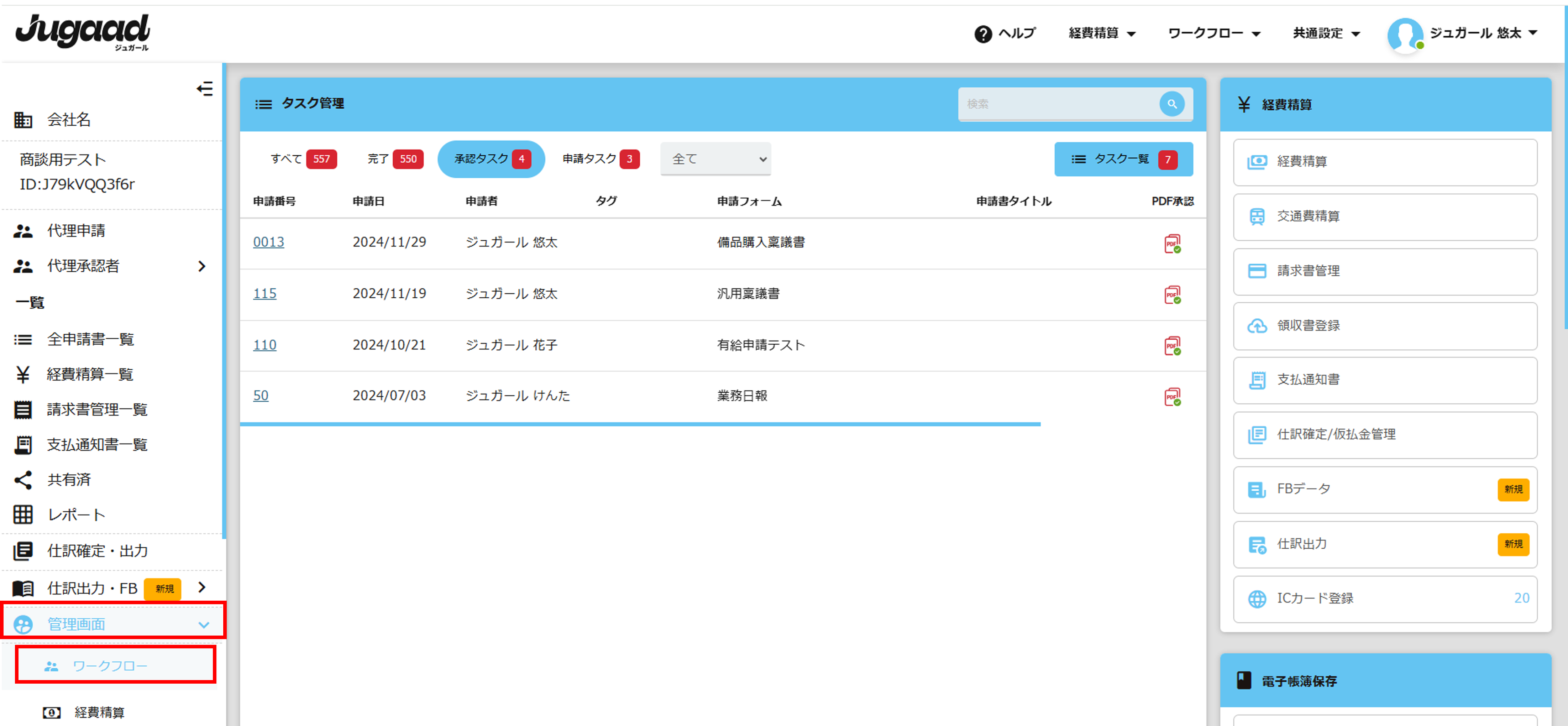This screenshot has width=1568, height=726.
Task: Click the 有給申請テスト form cell
Action: click(761, 345)
